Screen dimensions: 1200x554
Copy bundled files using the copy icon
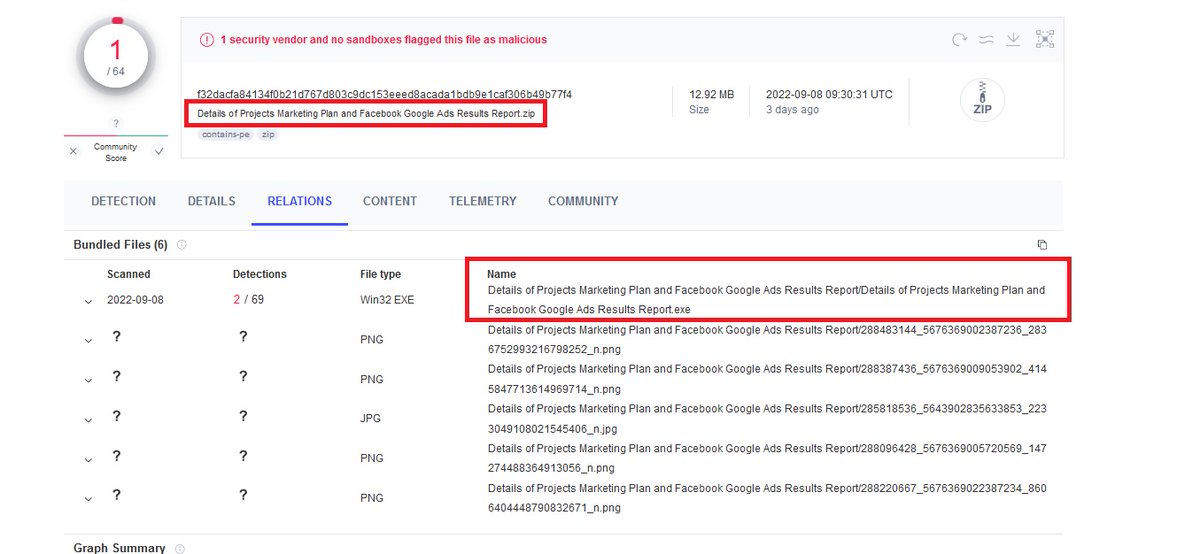1042,245
